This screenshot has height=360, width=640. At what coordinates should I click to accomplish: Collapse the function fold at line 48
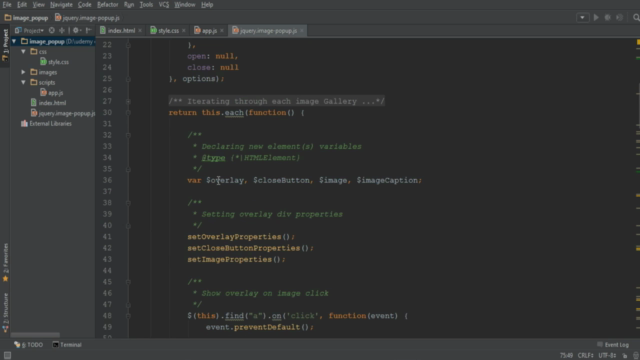[128, 316]
